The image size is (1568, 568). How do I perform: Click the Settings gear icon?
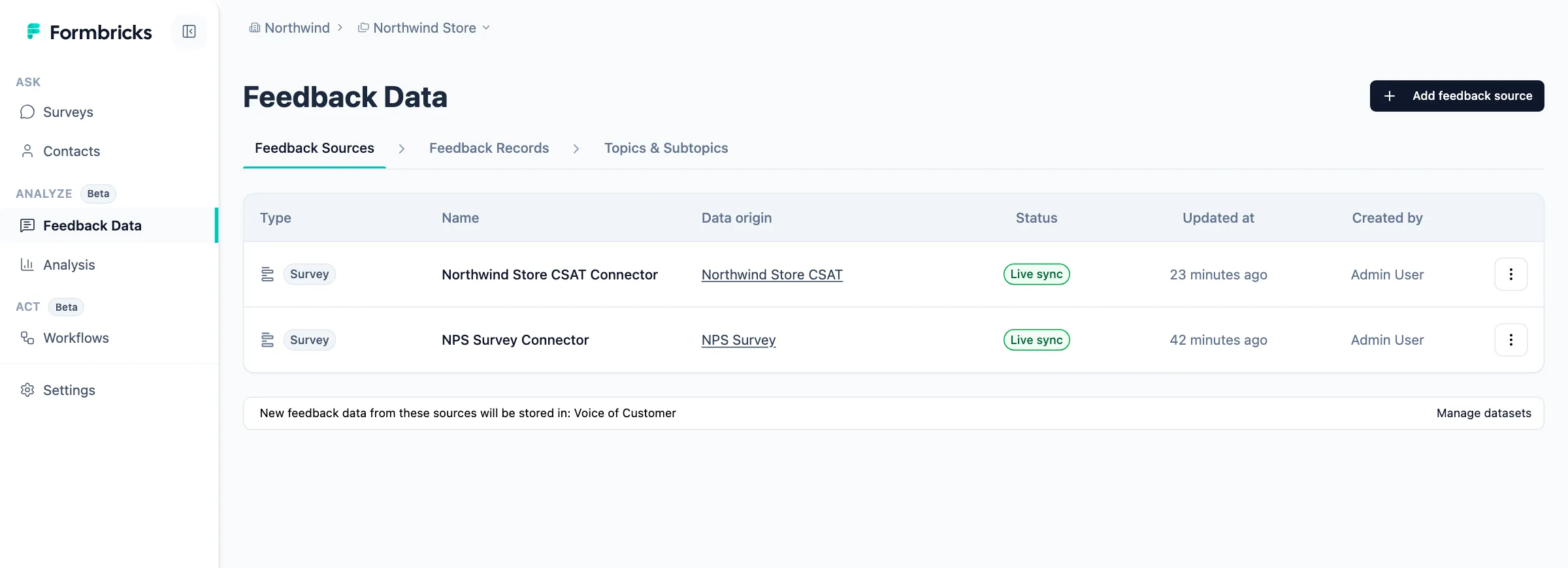27,390
